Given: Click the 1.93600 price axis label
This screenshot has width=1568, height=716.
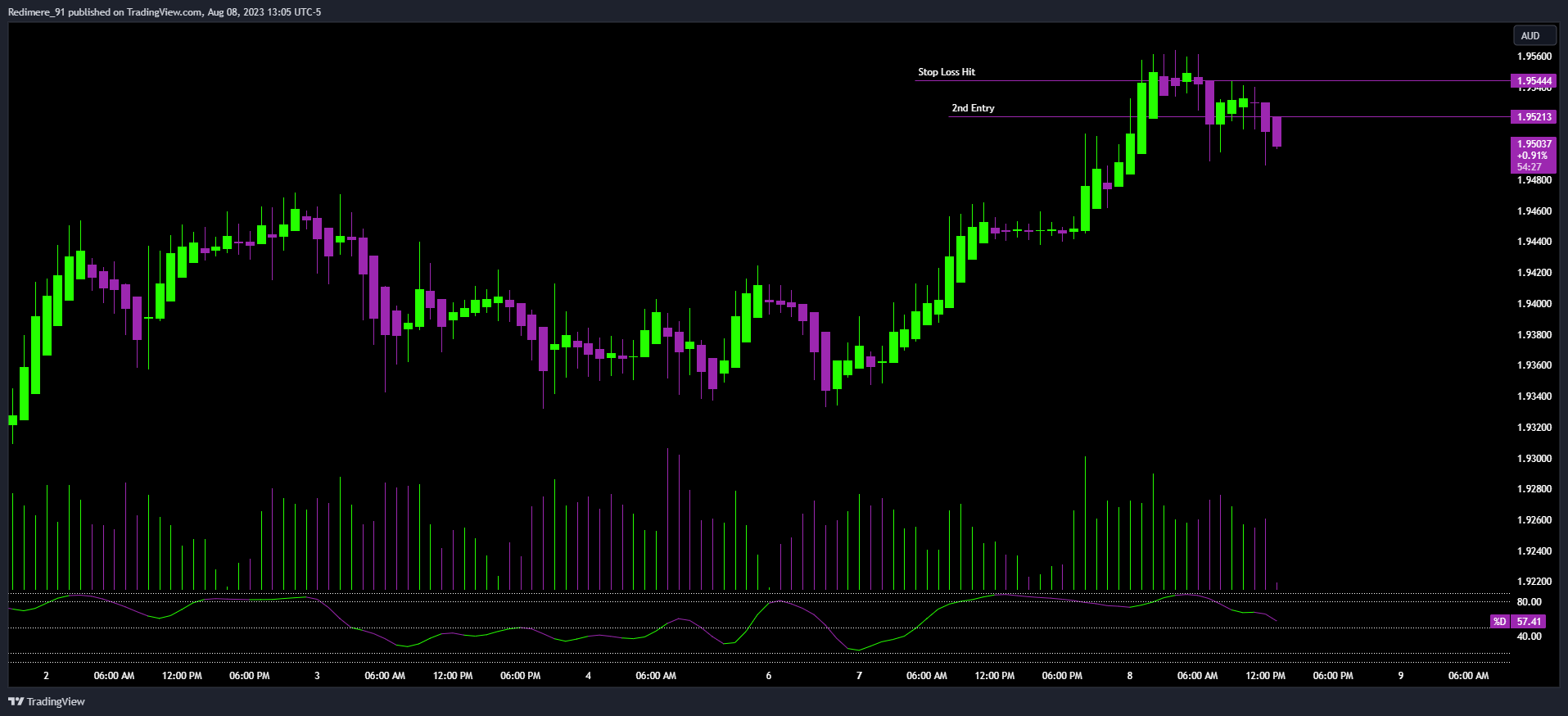Looking at the screenshot, I should [1534, 365].
